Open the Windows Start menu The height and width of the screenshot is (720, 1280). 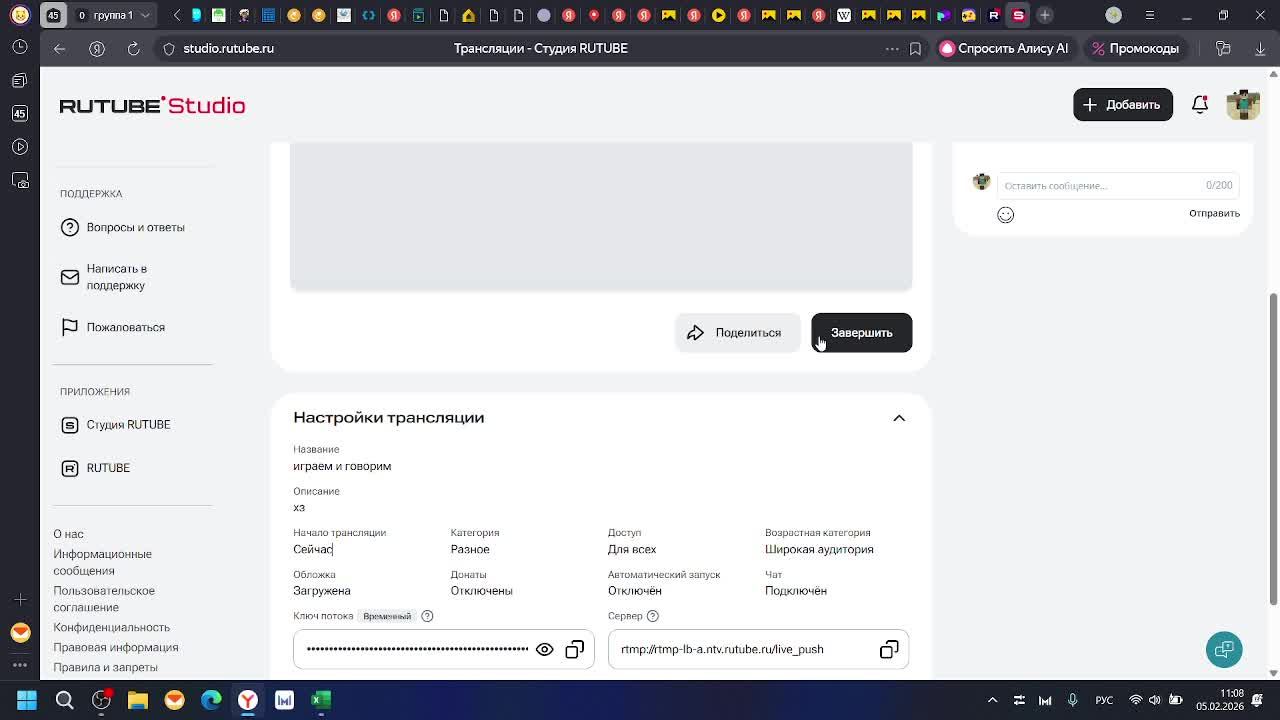27,700
